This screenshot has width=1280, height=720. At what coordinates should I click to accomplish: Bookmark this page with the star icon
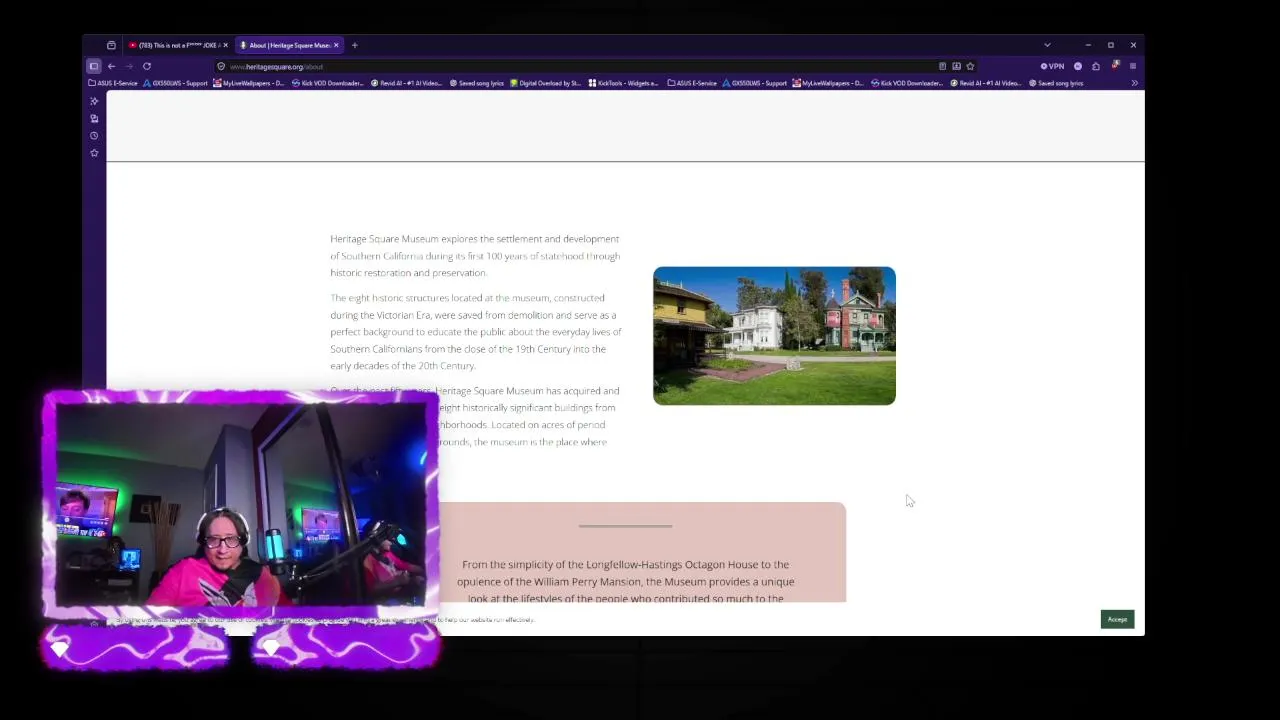(x=970, y=66)
